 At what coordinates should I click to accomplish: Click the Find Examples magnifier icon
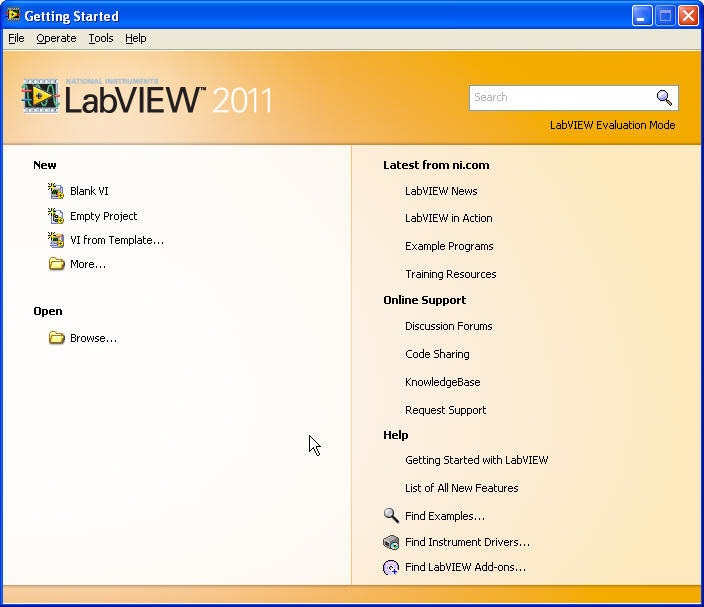point(391,515)
